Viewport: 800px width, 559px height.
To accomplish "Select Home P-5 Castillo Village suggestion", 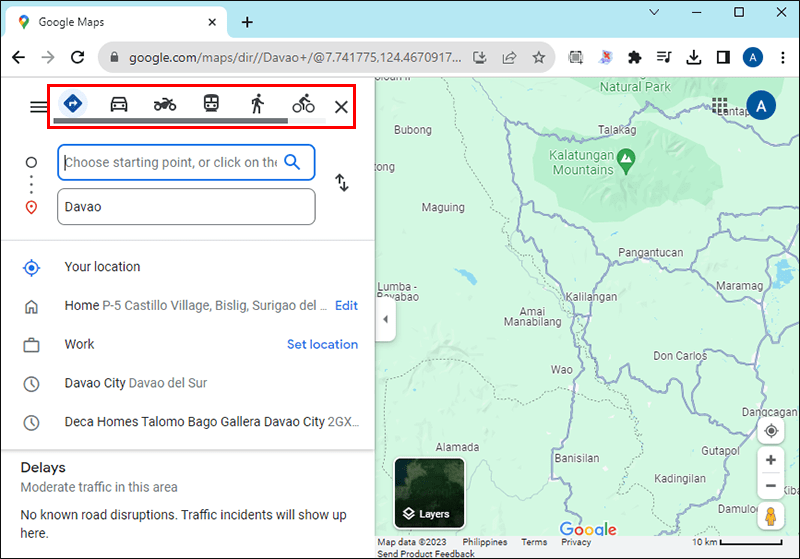I will (188, 306).
